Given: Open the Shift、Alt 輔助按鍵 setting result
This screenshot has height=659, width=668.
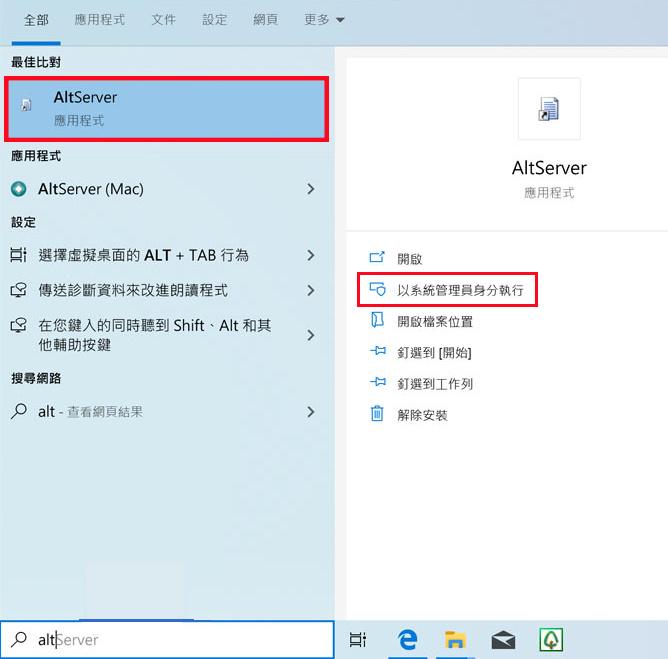Looking at the screenshot, I should [x=167, y=335].
